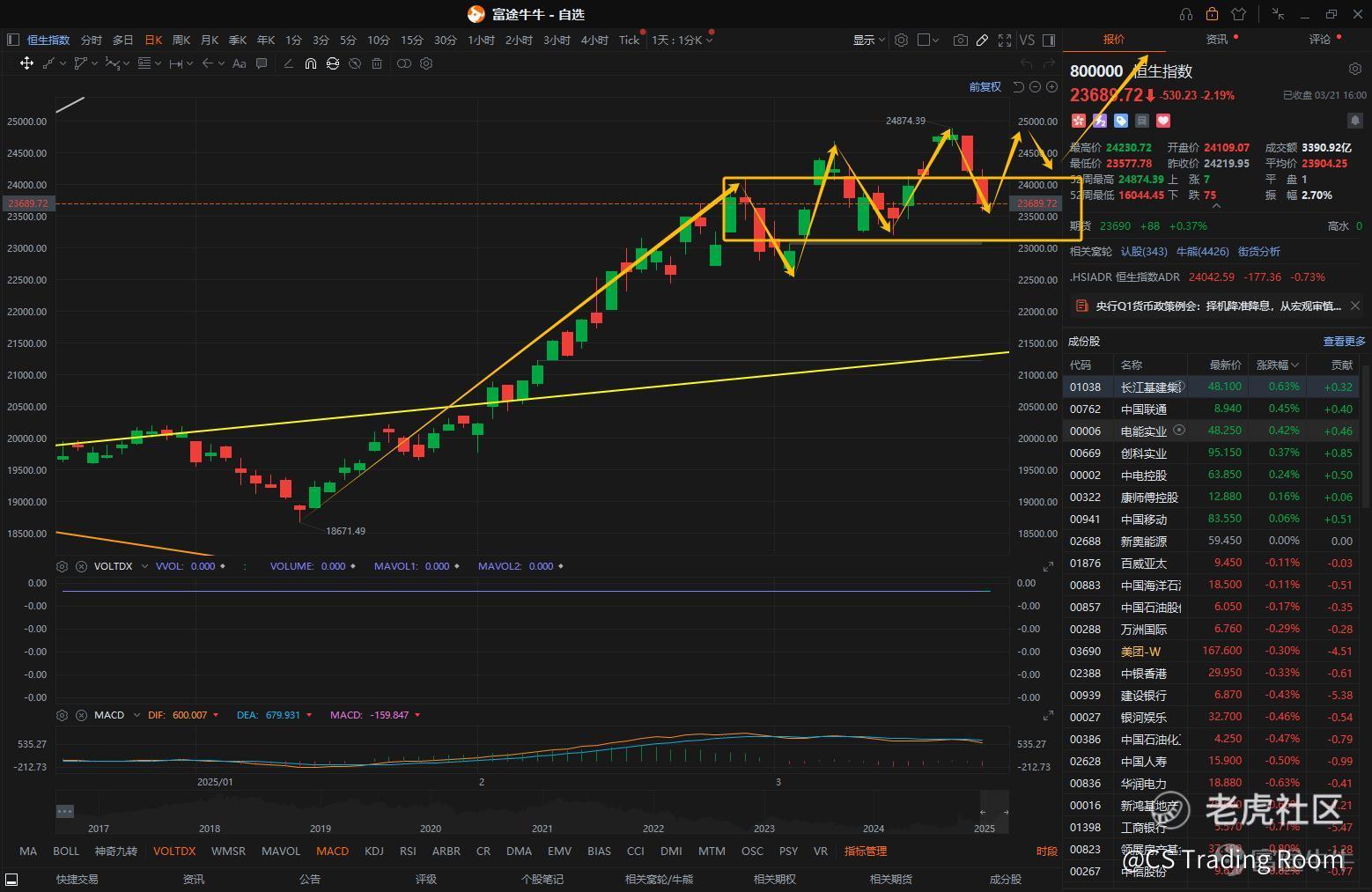This screenshot has width=1372, height=892.
Task: Click the orange lock icon in title bar
Action: click(x=1212, y=14)
